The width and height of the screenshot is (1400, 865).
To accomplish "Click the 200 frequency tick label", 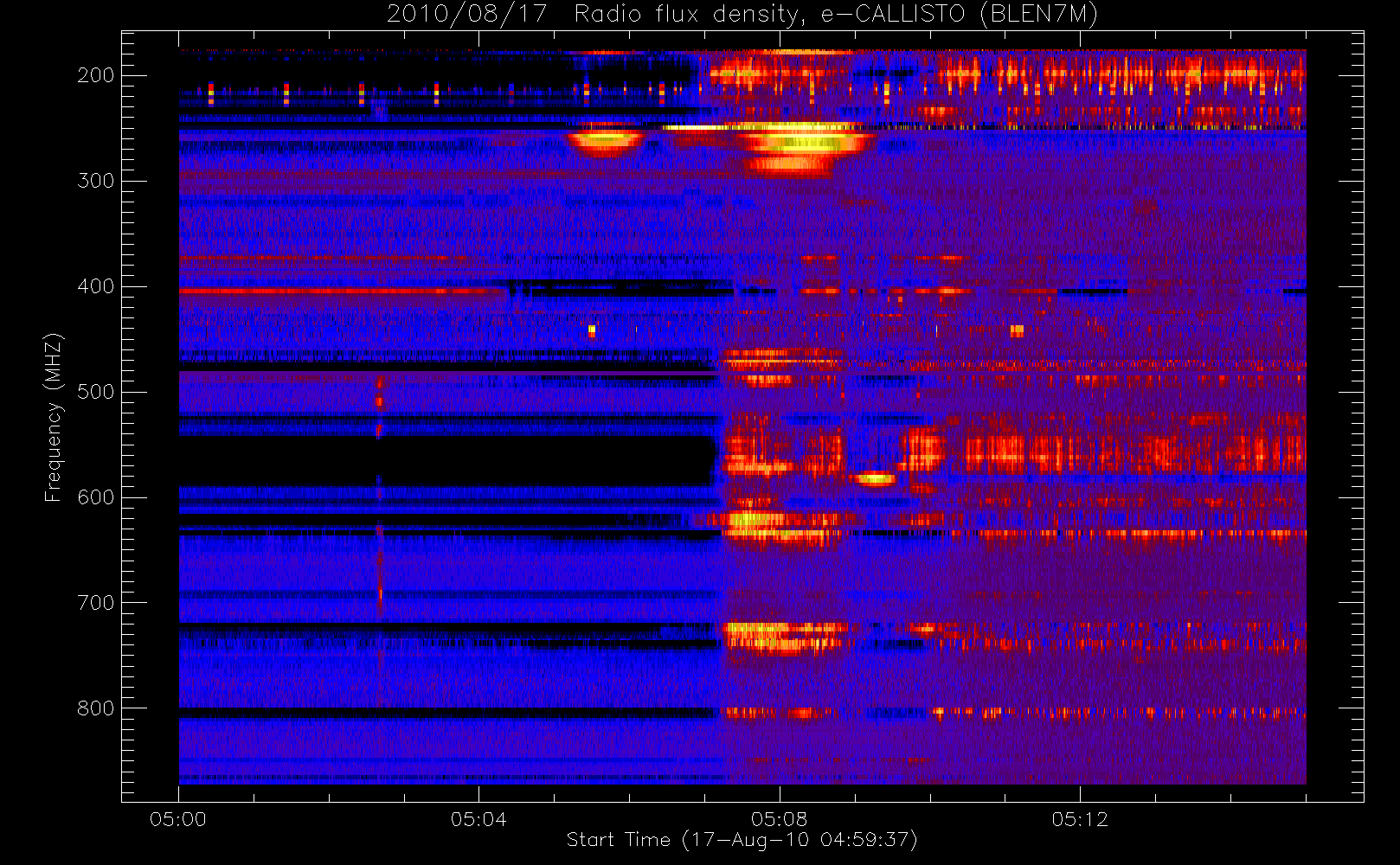I will click(95, 75).
